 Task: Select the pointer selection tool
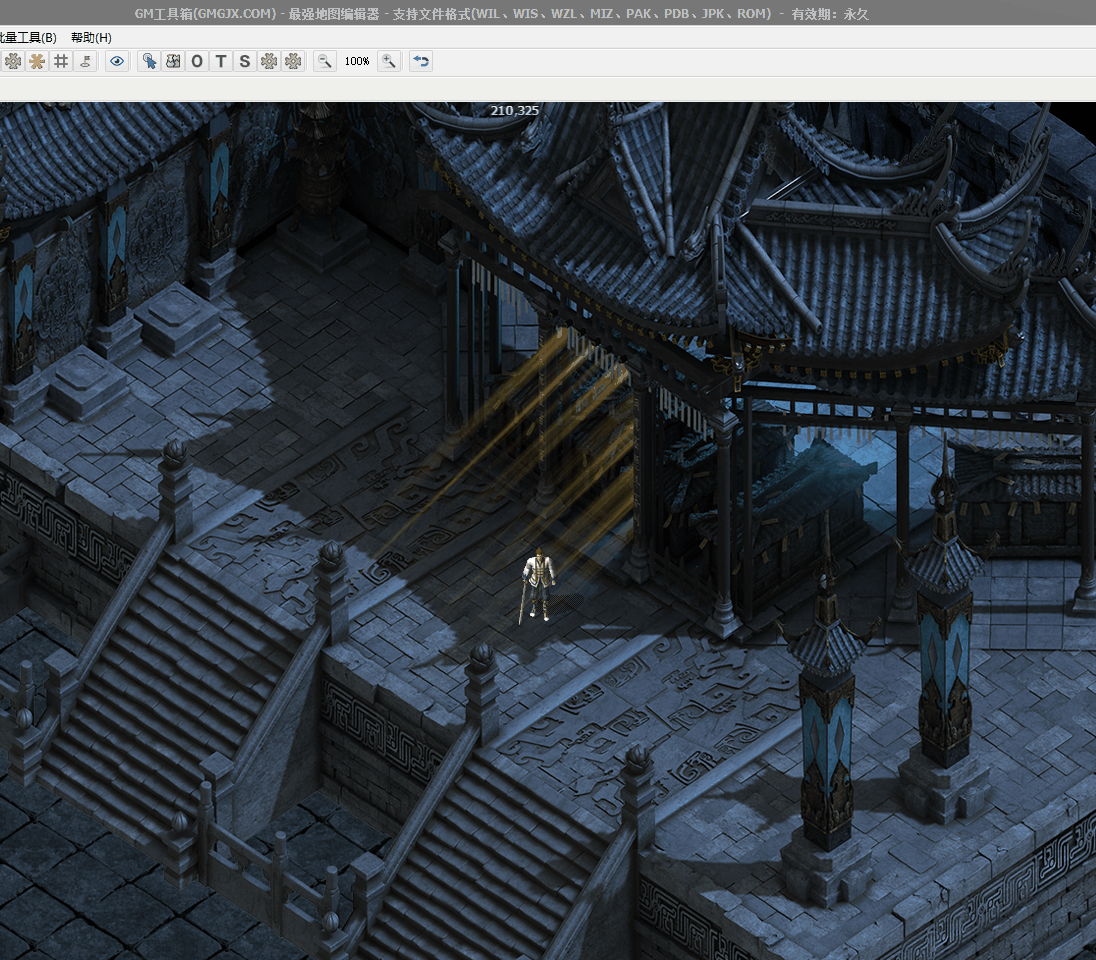[149, 62]
